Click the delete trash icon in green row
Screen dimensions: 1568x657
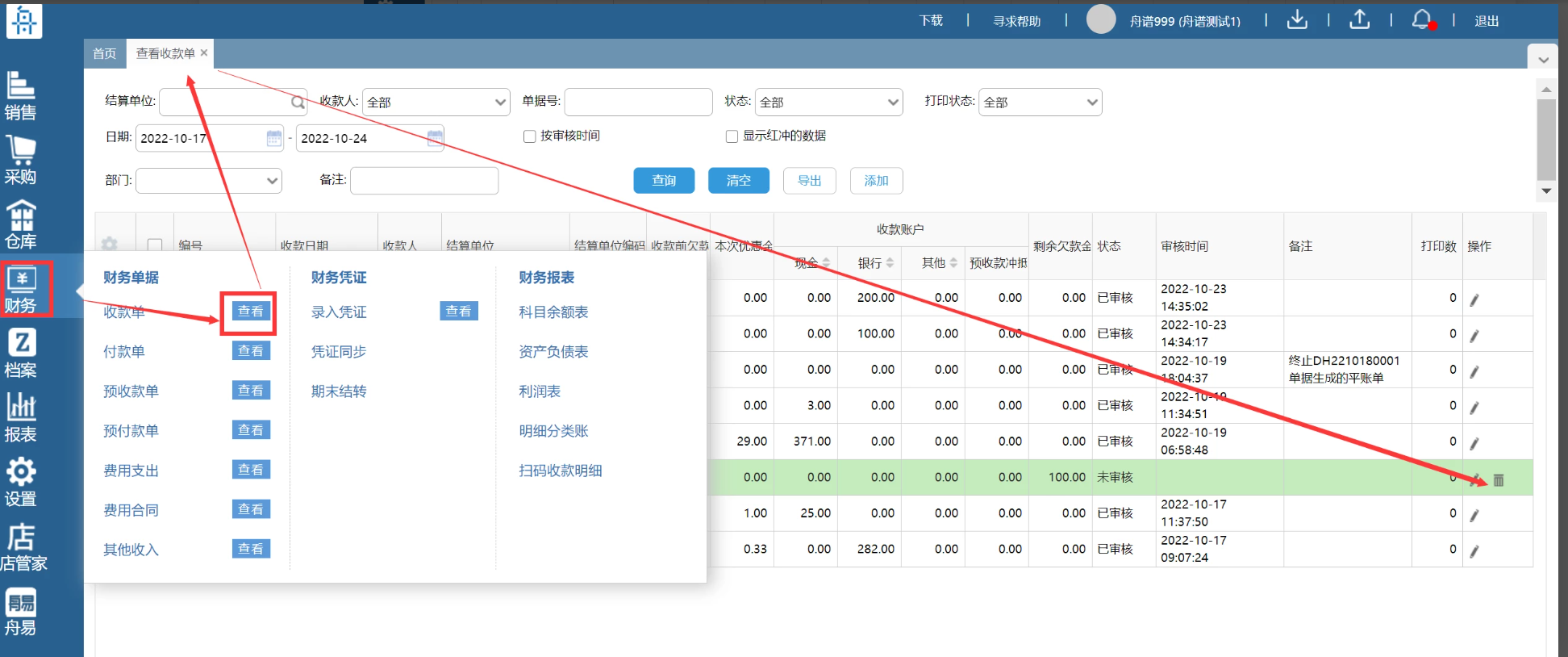coord(1499,480)
